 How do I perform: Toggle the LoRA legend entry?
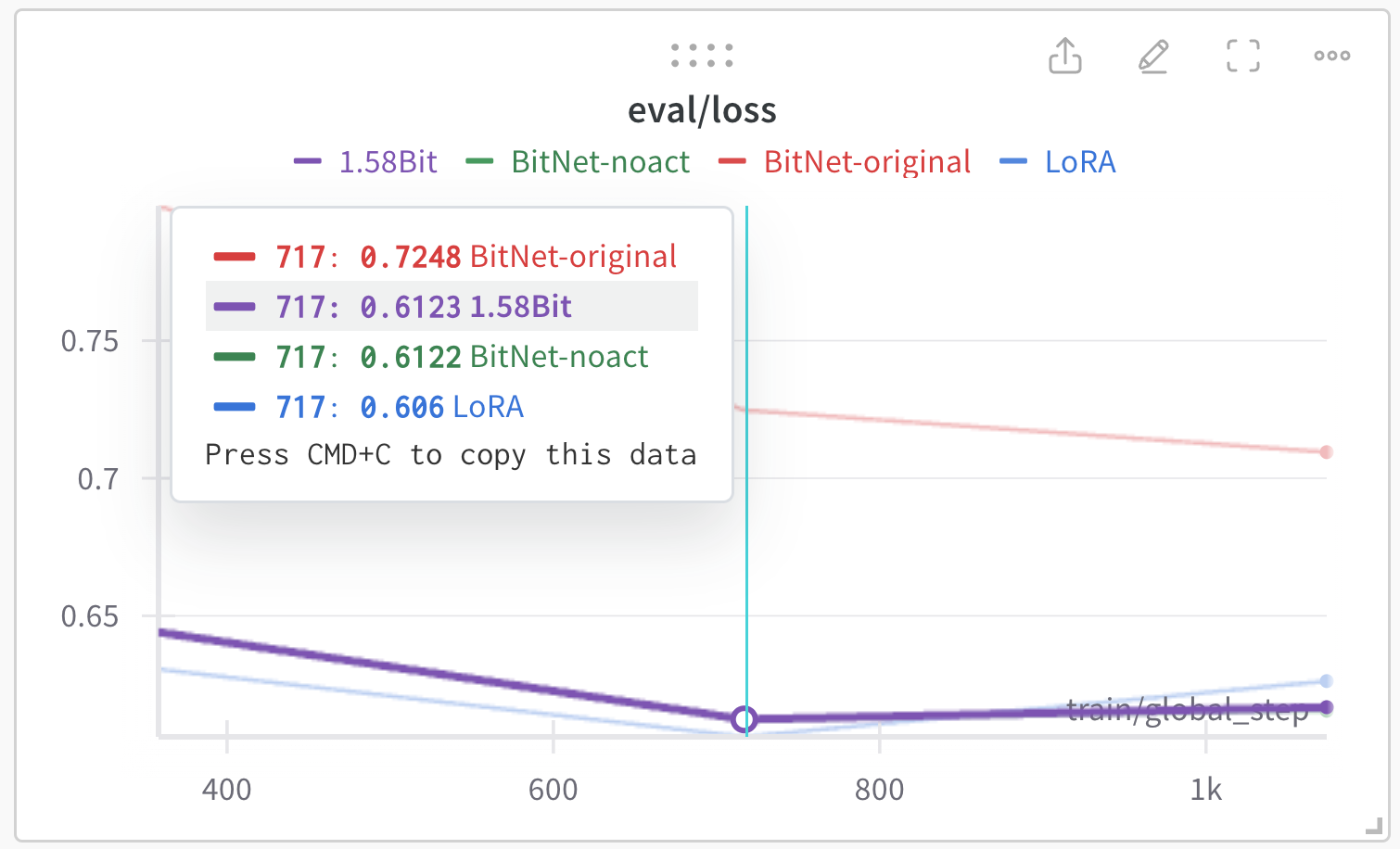[1058, 162]
